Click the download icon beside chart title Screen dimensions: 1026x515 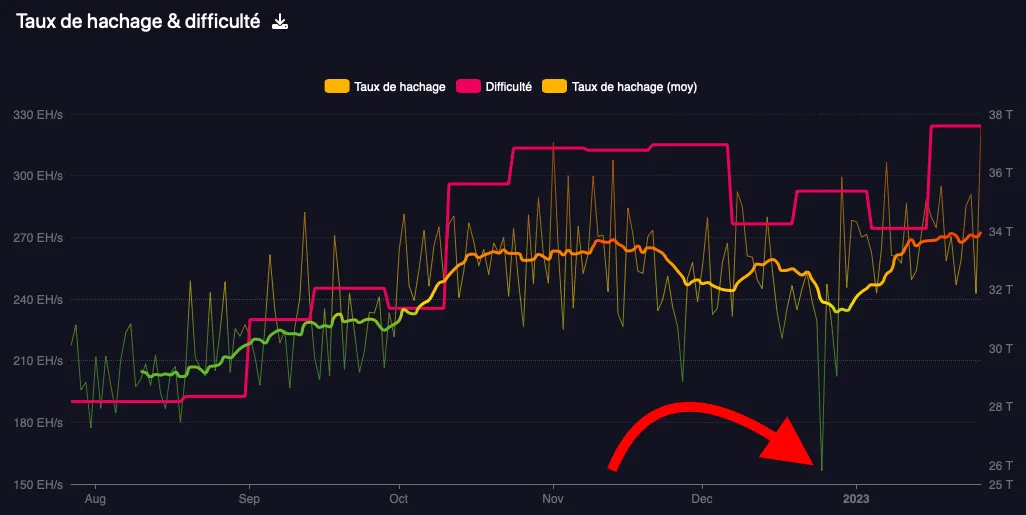pos(280,22)
